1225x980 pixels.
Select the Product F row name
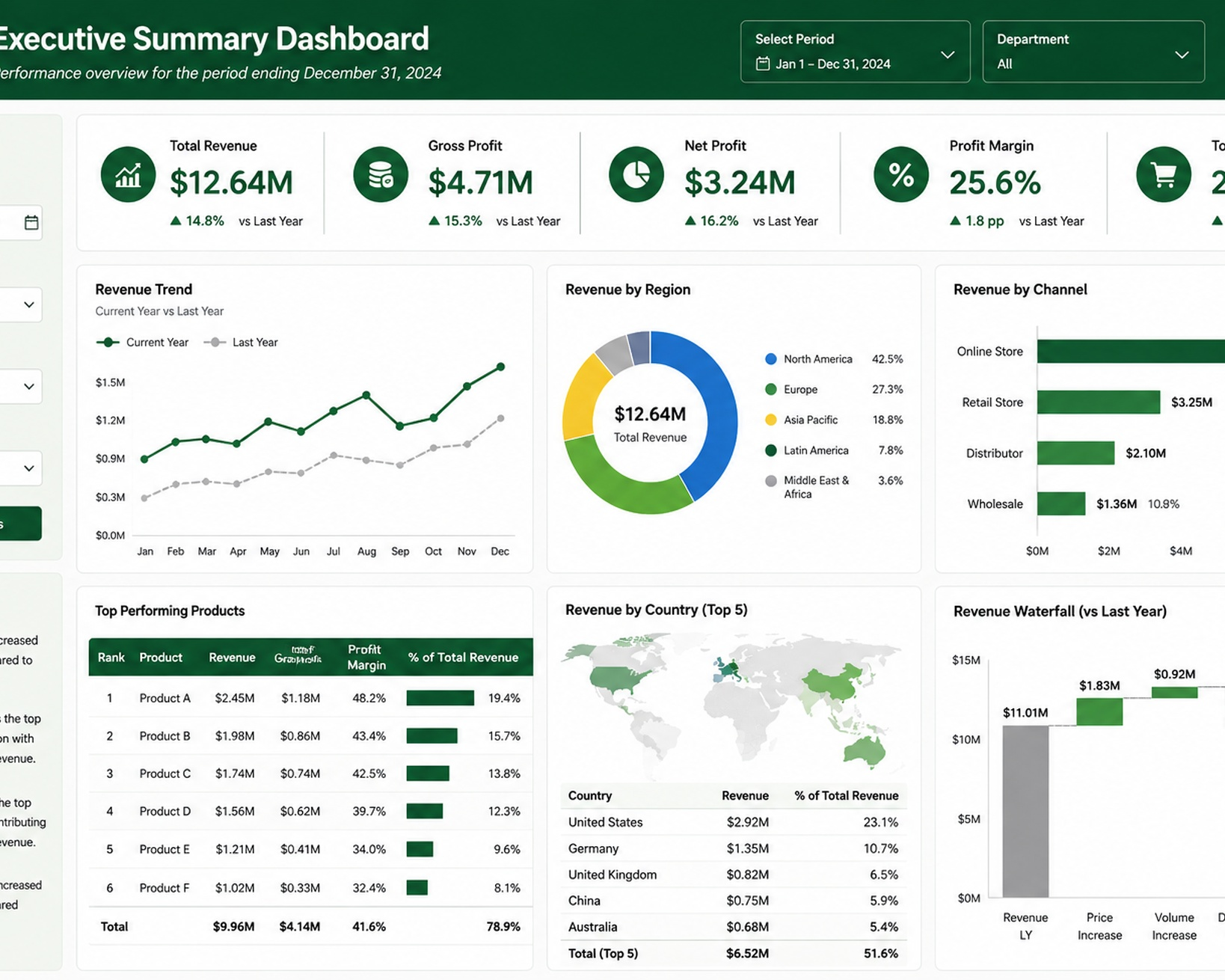[x=165, y=888]
